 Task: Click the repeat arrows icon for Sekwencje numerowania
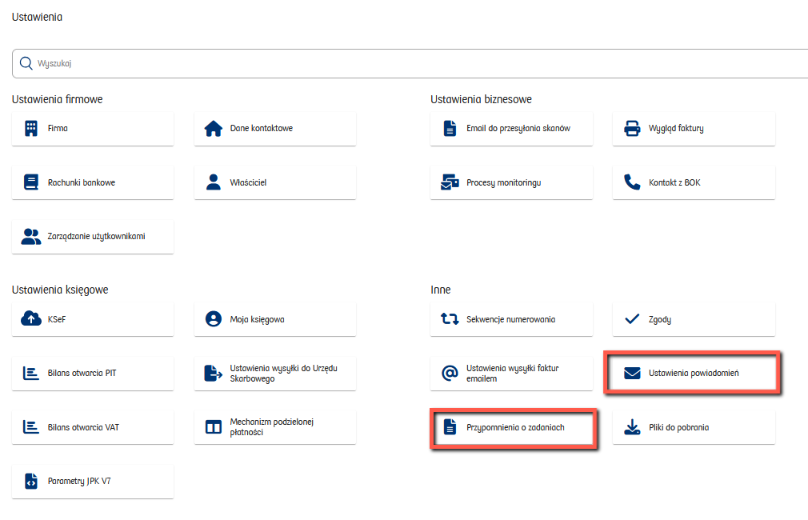point(450,319)
